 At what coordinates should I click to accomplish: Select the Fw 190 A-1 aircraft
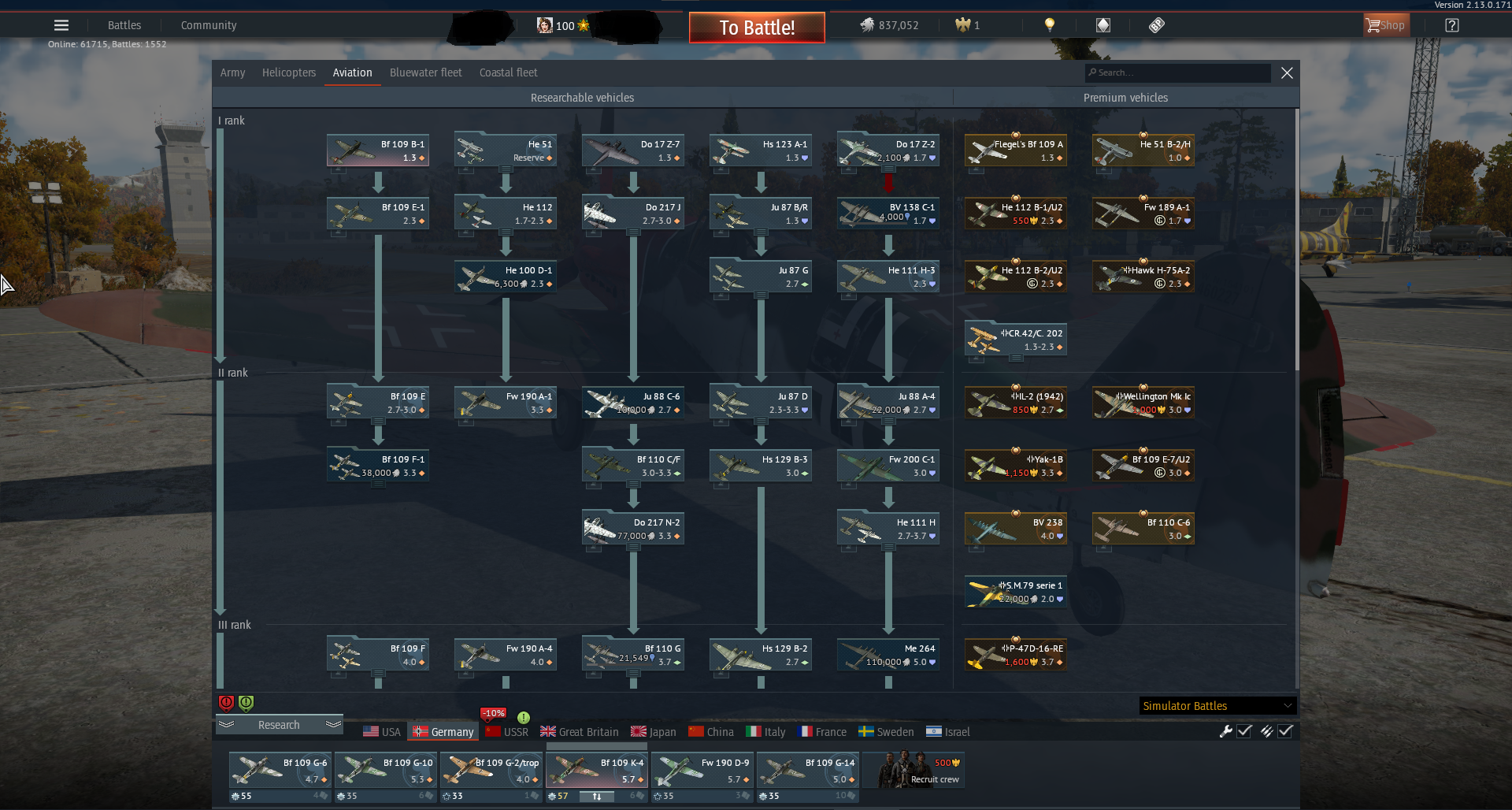506,403
